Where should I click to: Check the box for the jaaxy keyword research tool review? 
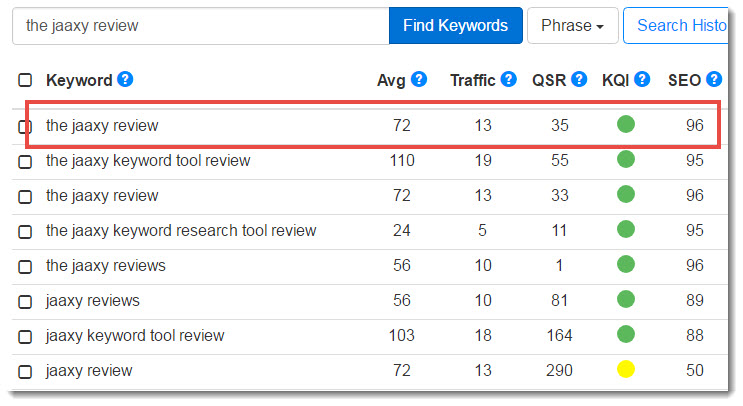(25, 232)
